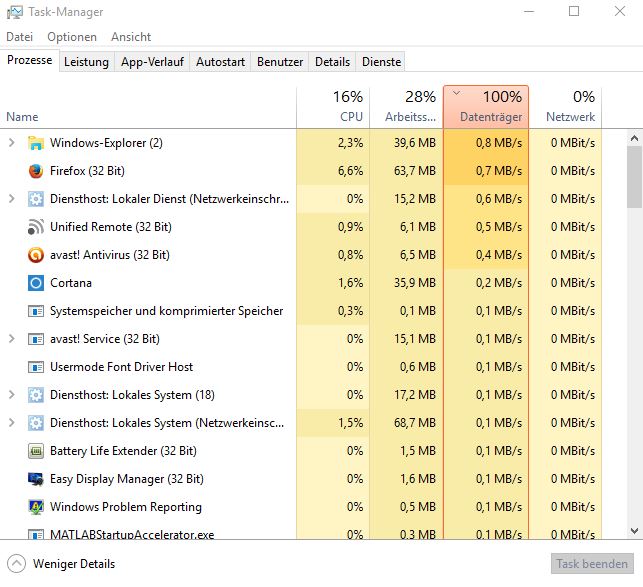
Task: Sort by the Netzwerk column header
Action: coord(565,107)
